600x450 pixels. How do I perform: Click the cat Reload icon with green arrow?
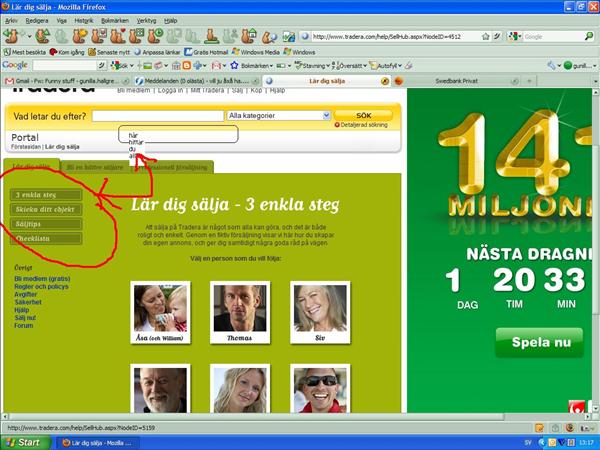[42, 36]
